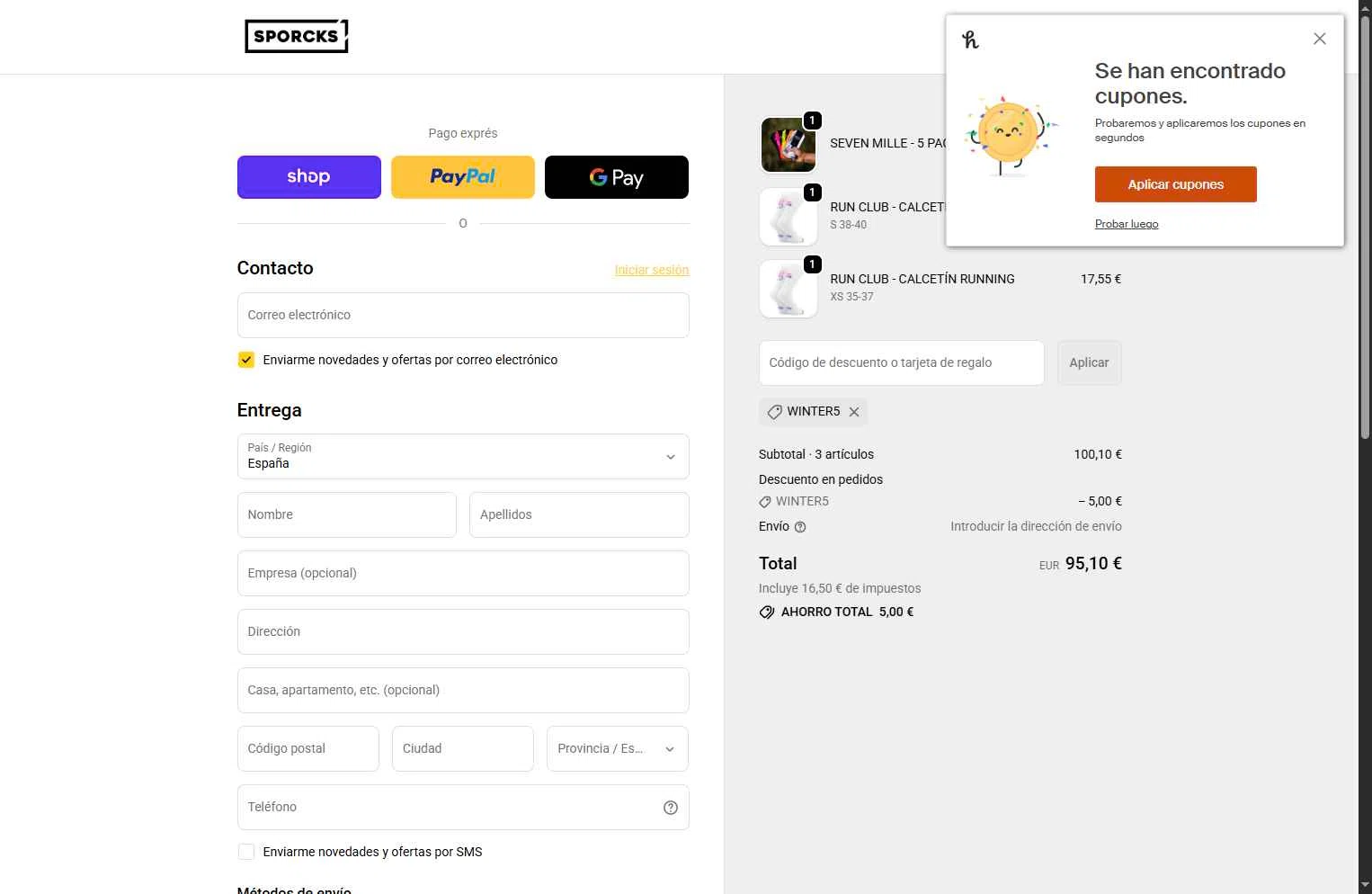The image size is (1372, 894).
Task: Click RUN CLUB XS 35-37 thumbnail
Action: [788, 289]
